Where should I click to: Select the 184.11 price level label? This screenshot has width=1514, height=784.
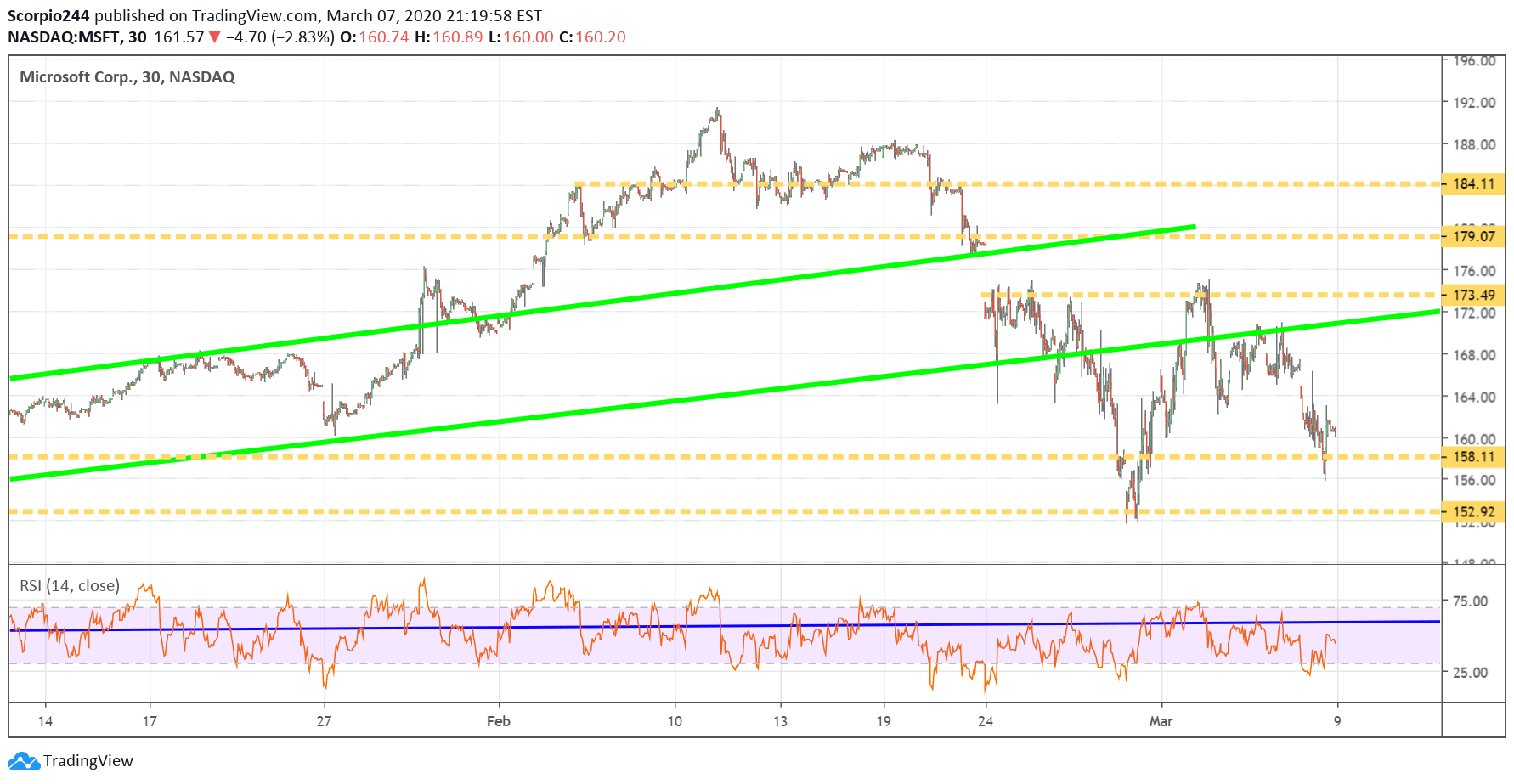click(1473, 183)
